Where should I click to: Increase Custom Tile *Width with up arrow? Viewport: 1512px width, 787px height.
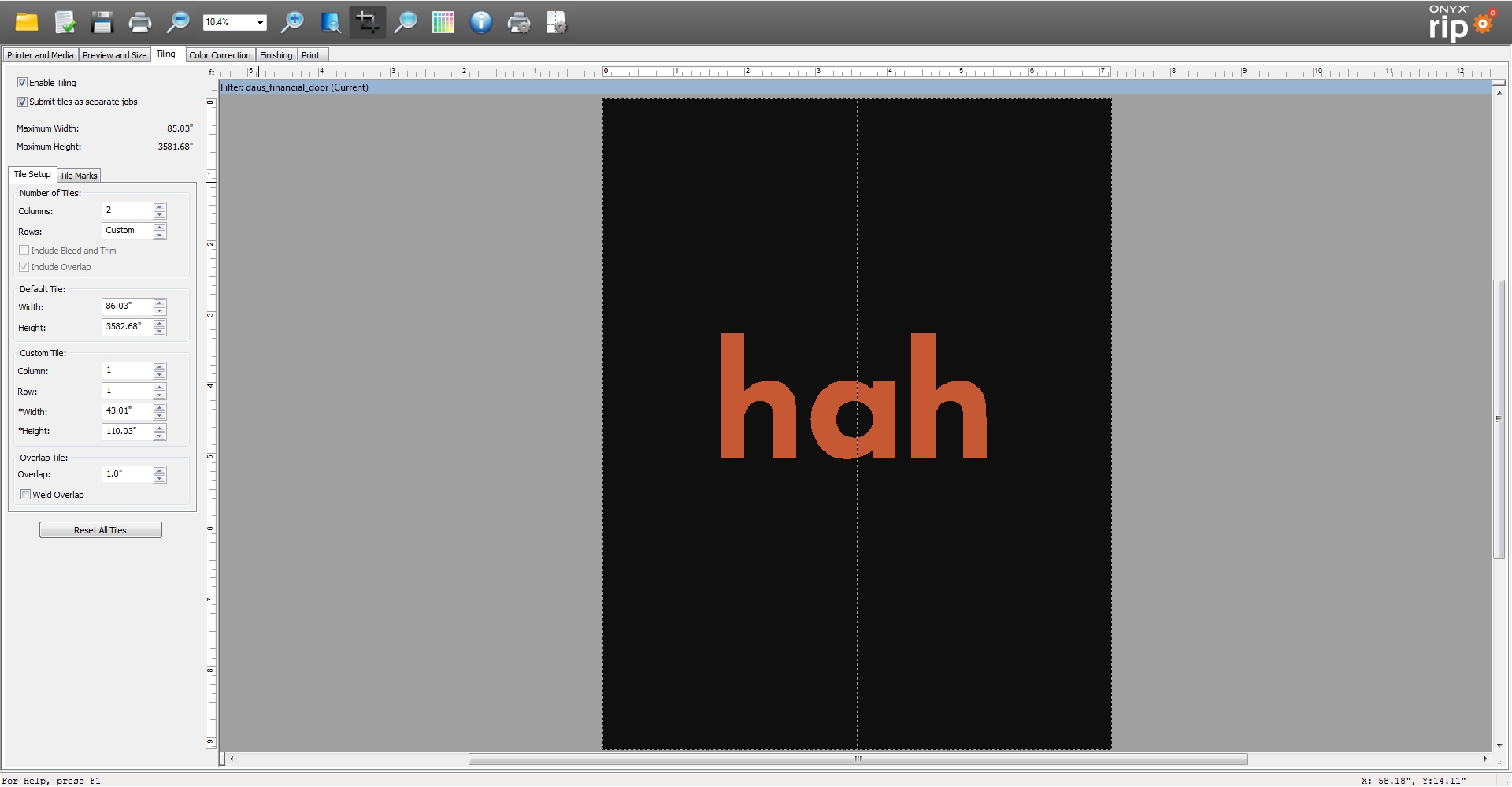click(160, 408)
